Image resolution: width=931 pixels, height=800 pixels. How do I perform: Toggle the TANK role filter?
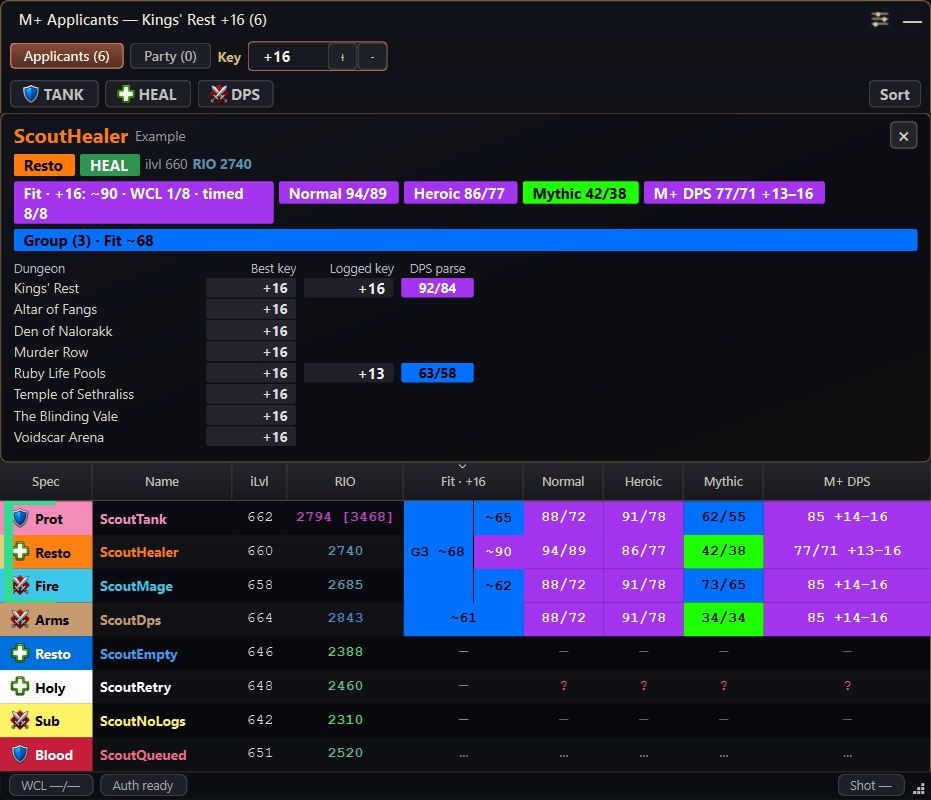click(x=54, y=94)
